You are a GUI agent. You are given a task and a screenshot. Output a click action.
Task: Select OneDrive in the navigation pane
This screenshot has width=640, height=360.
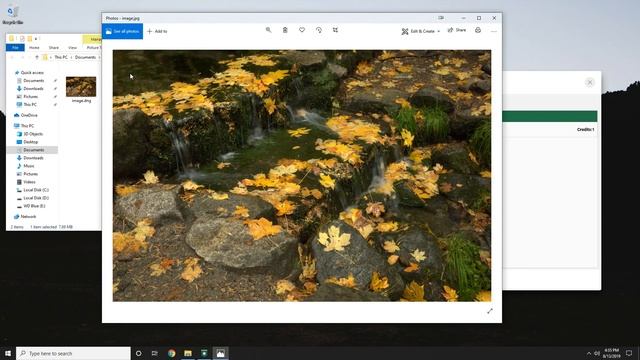[29, 116]
